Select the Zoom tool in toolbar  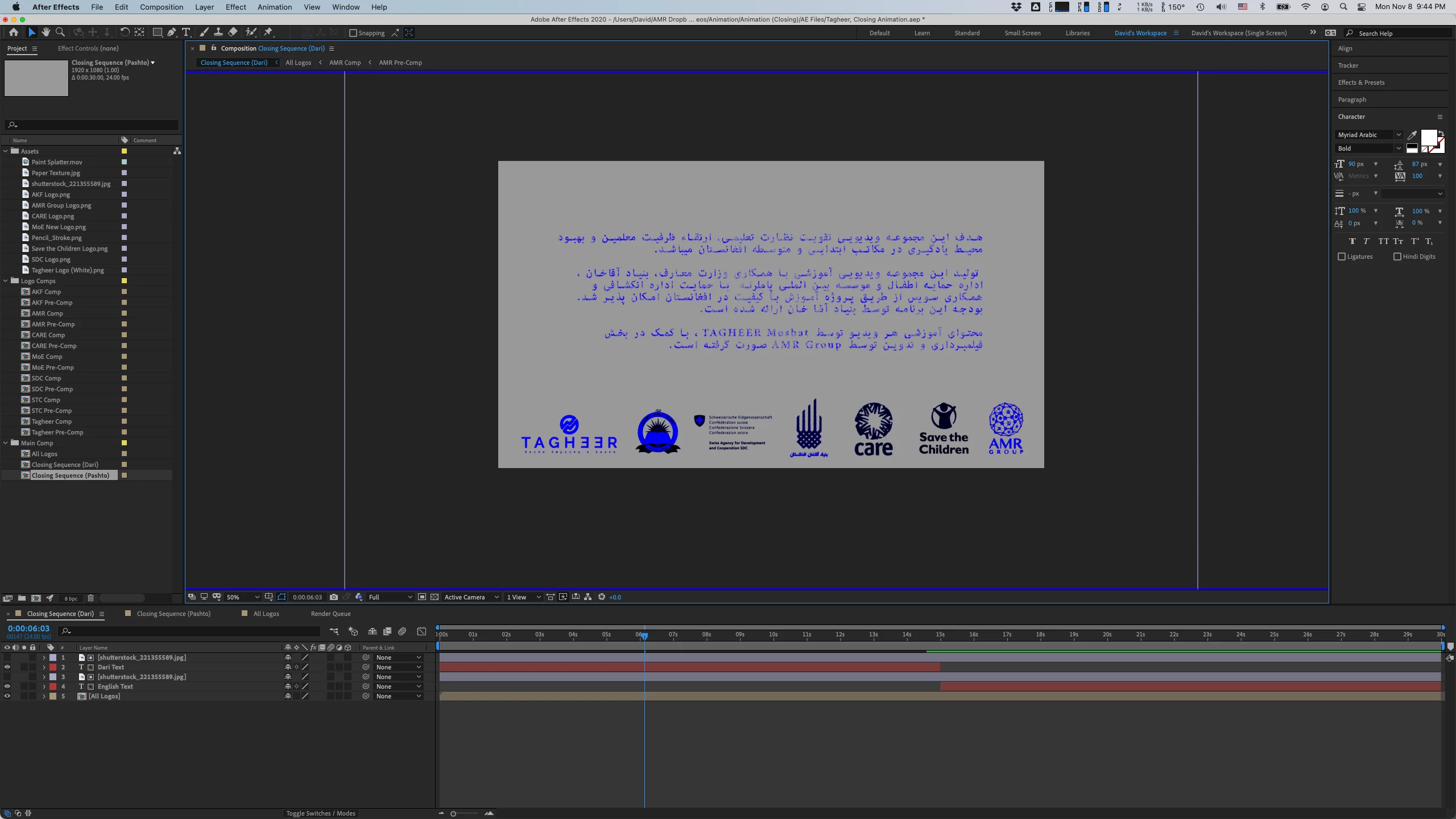[60, 32]
